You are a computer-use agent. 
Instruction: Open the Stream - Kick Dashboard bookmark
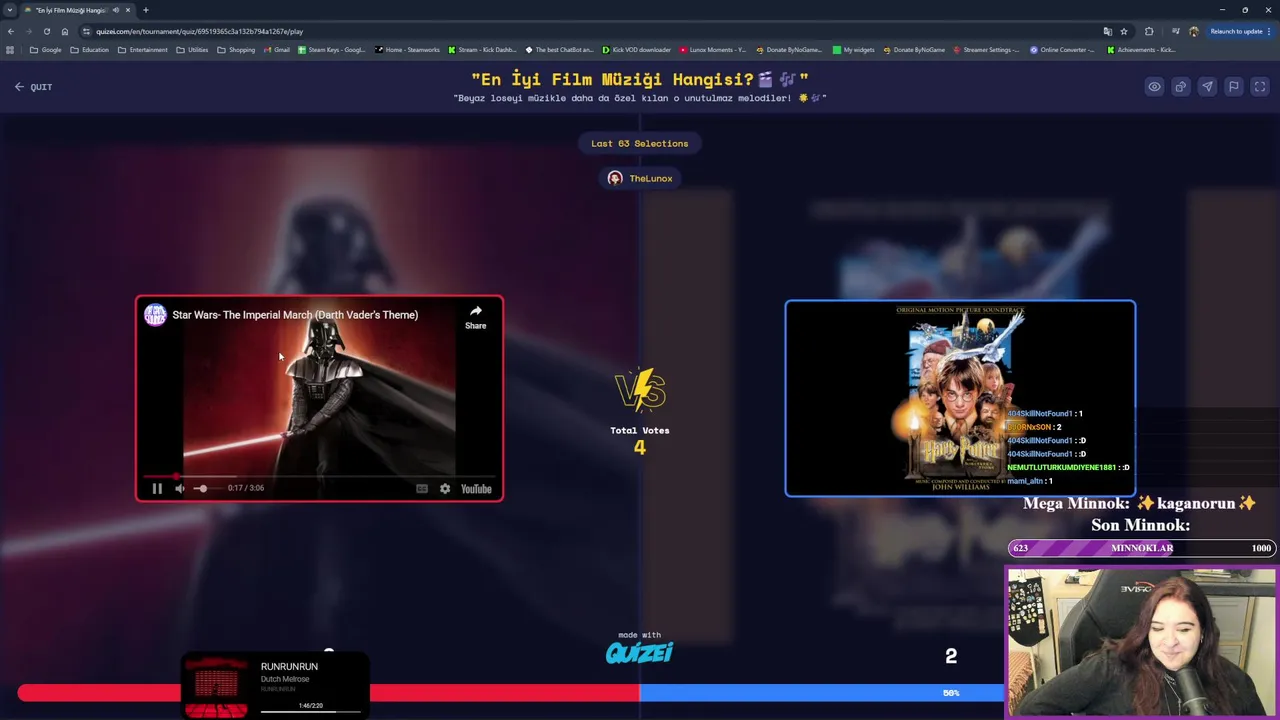point(483,50)
